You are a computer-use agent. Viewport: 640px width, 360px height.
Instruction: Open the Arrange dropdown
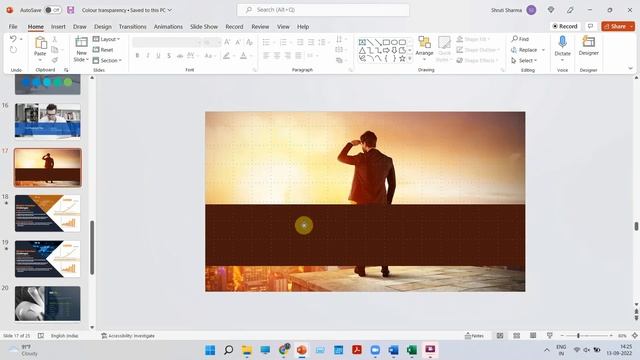point(424,49)
